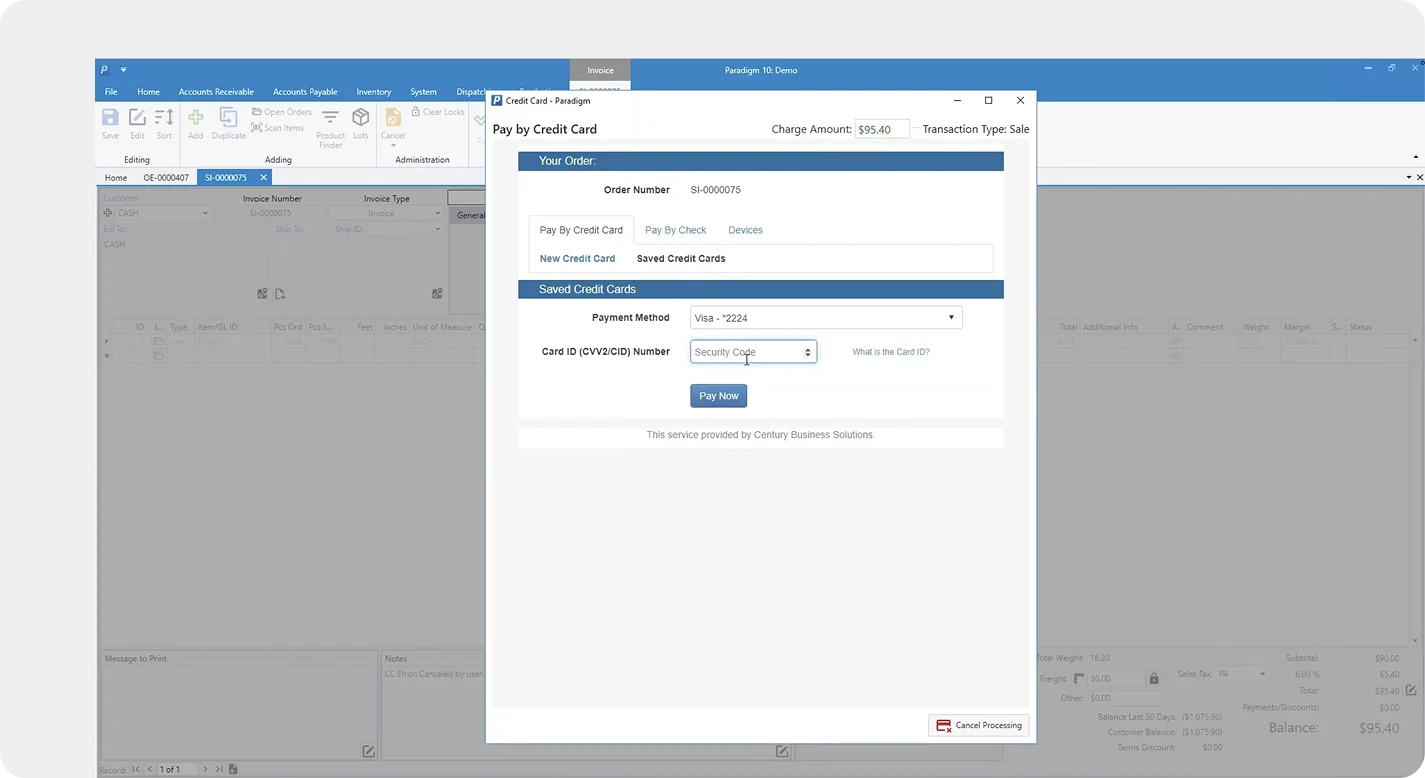Toggle the Freight lock icon
The image size is (1425, 778).
1154,679
